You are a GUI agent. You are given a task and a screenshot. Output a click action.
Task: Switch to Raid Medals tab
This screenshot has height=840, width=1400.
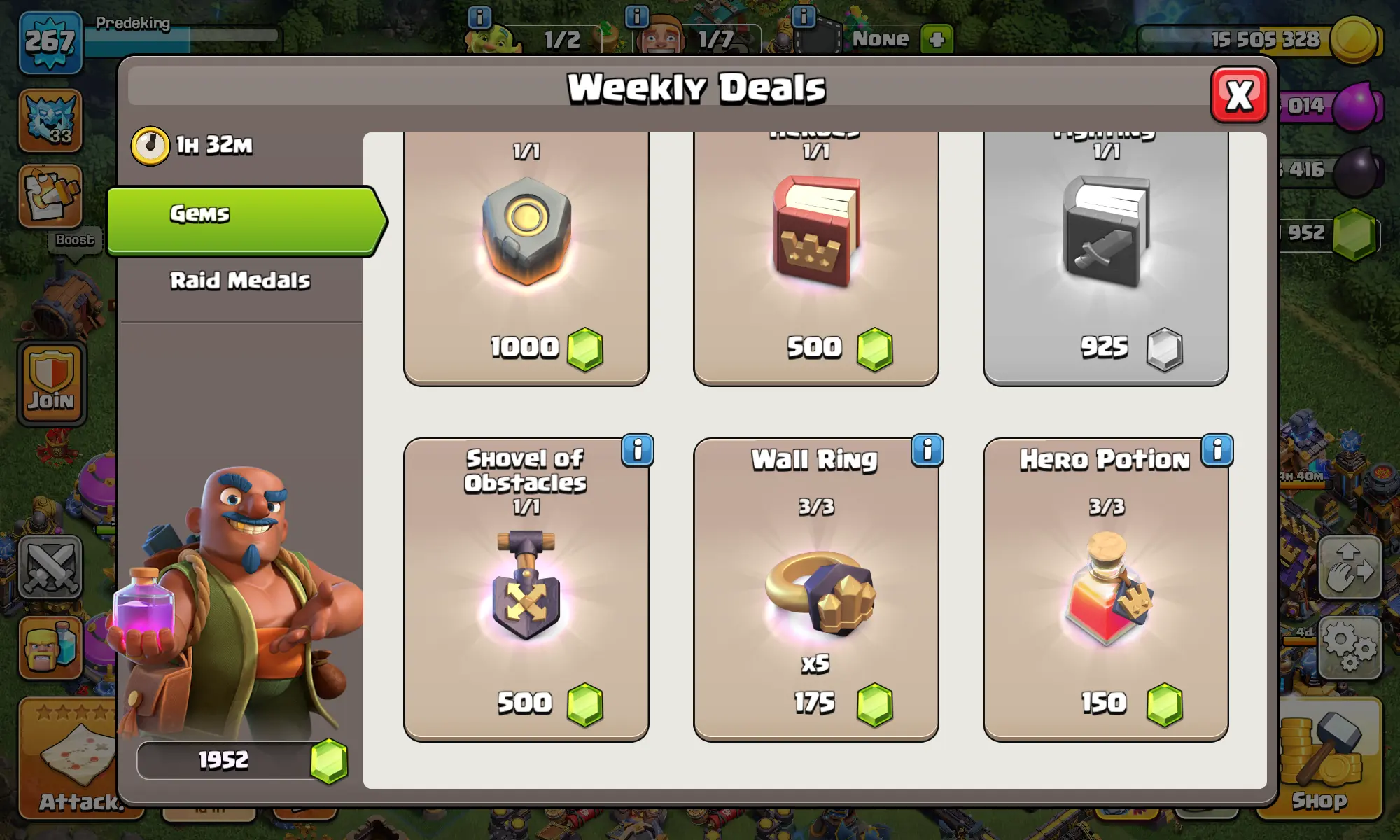point(239,281)
